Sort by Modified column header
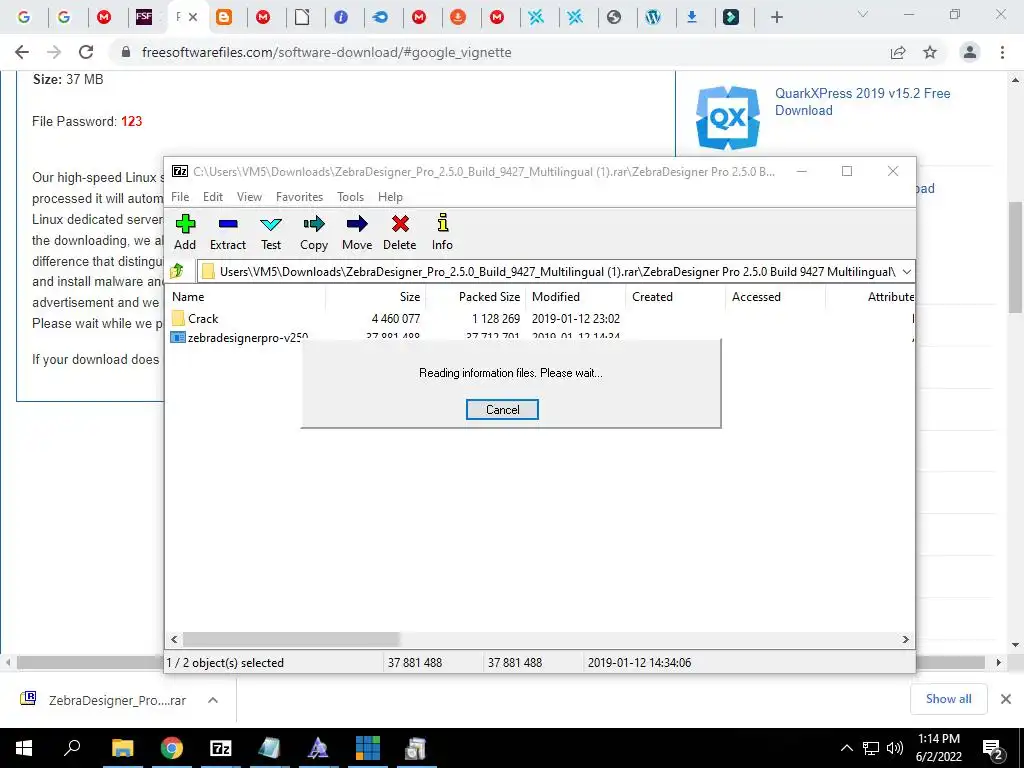Image resolution: width=1024 pixels, height=768 pixels. tap(575, 296)
